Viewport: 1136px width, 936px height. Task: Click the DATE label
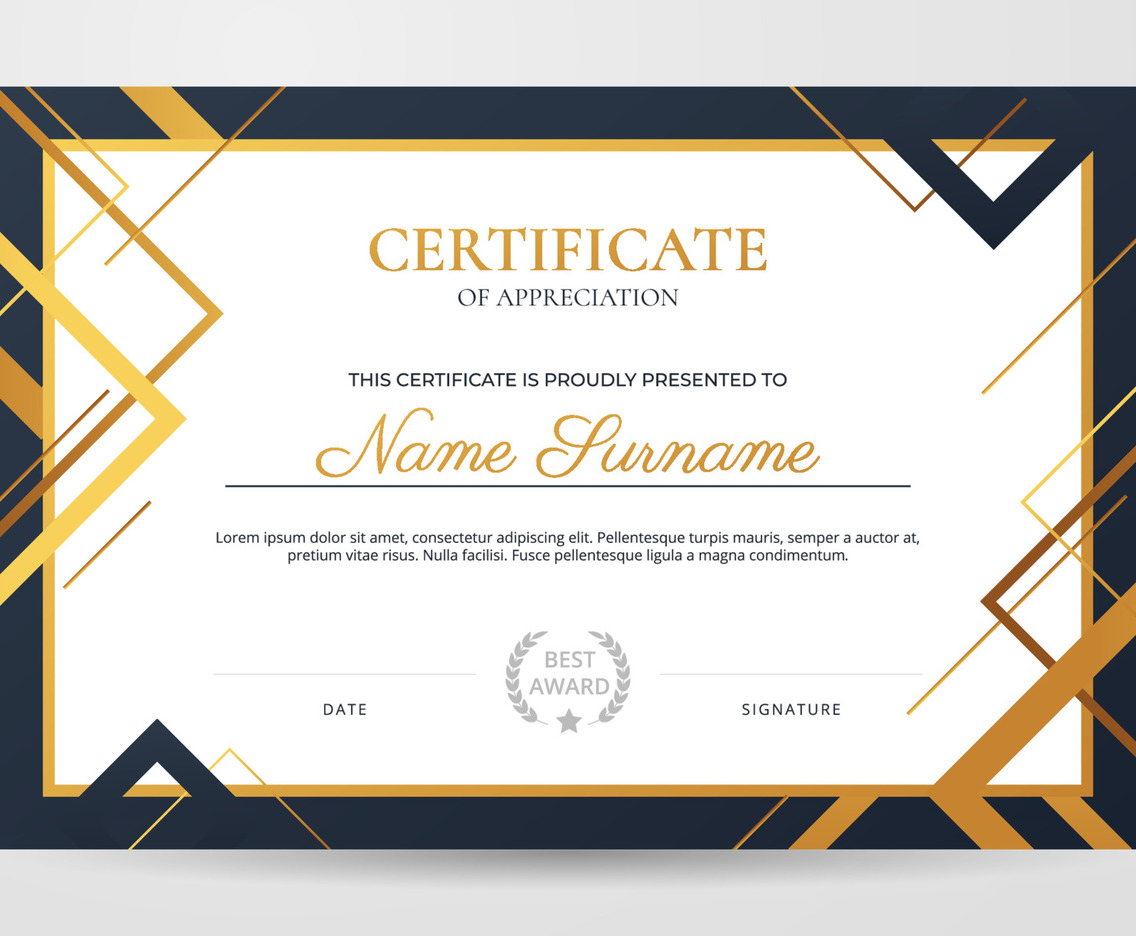(x=345, y=710)
